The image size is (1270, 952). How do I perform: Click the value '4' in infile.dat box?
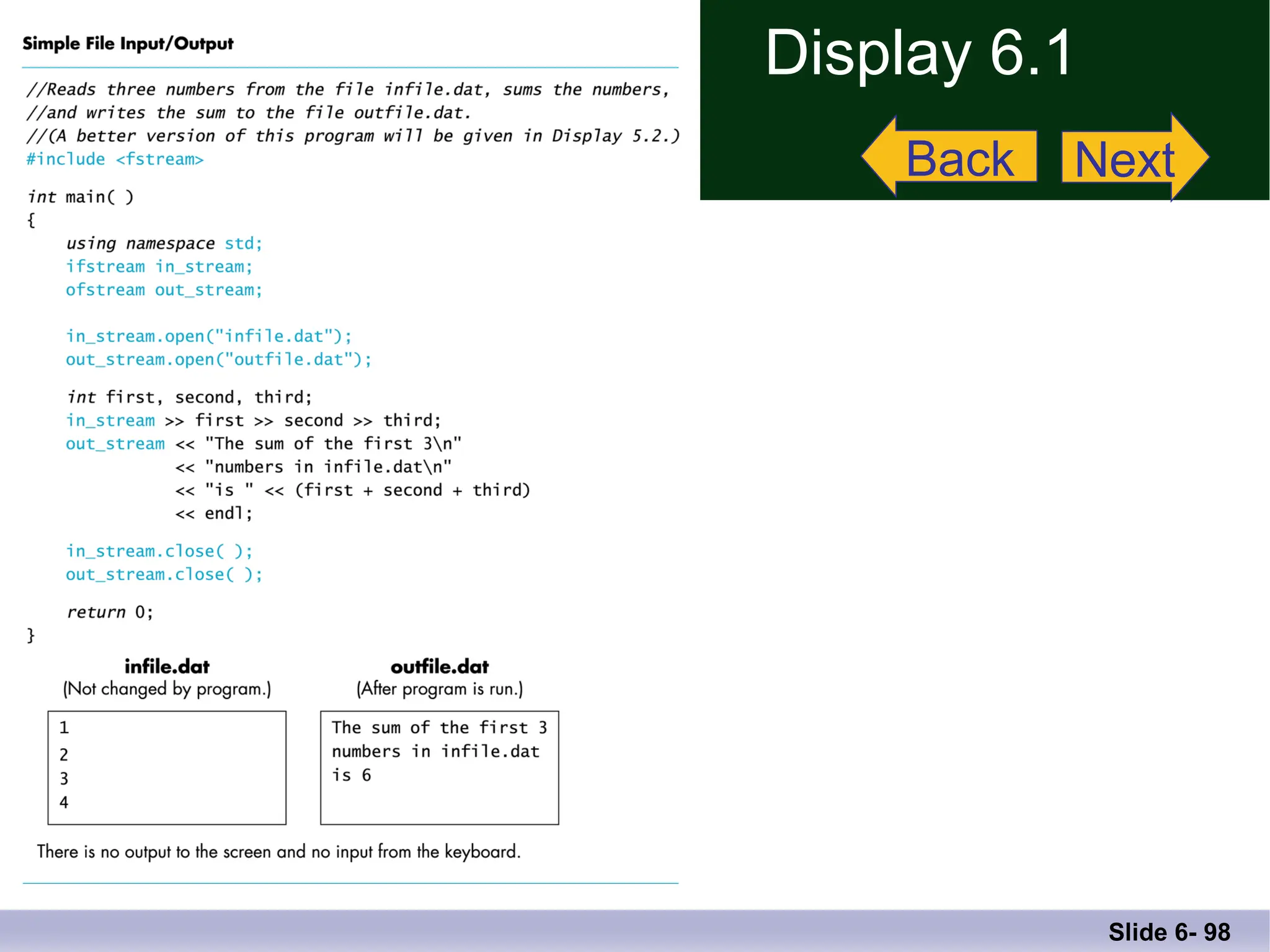point(64,803)
